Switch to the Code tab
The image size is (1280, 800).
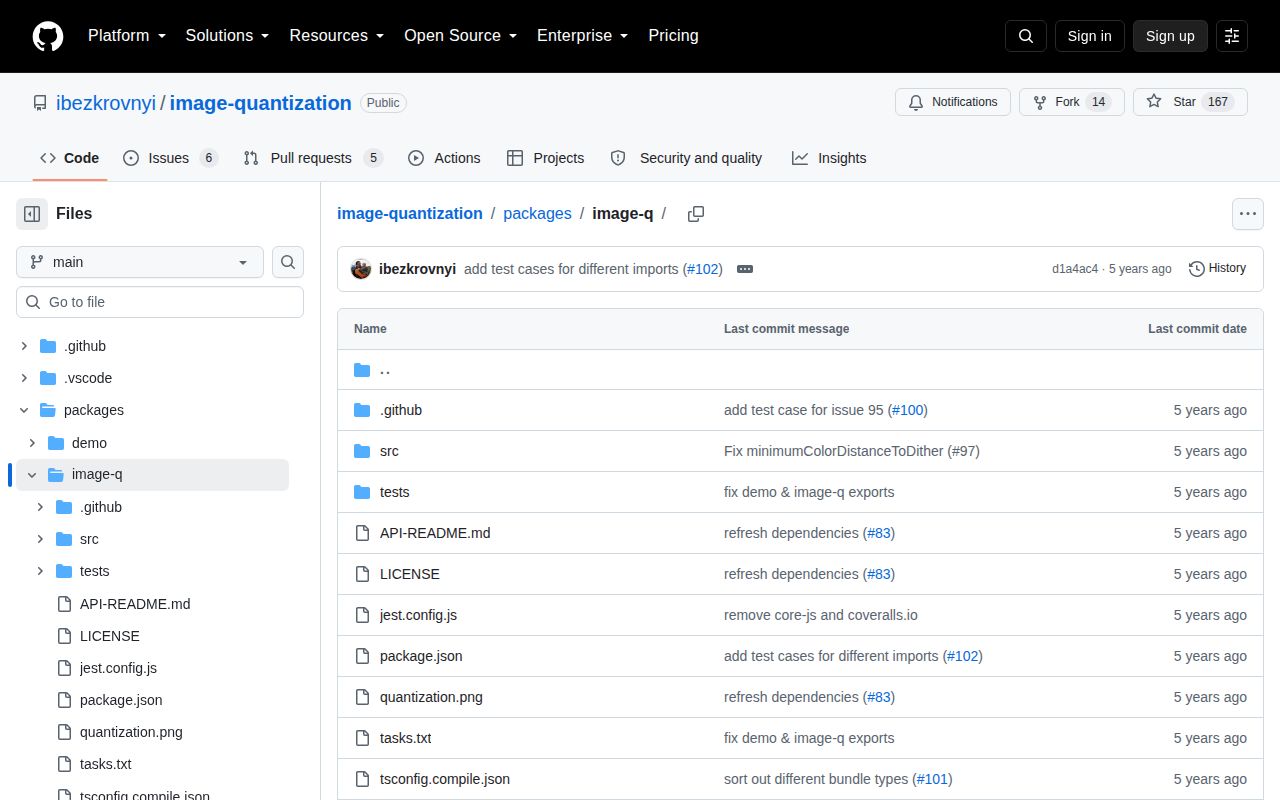[x=69, y=158]
